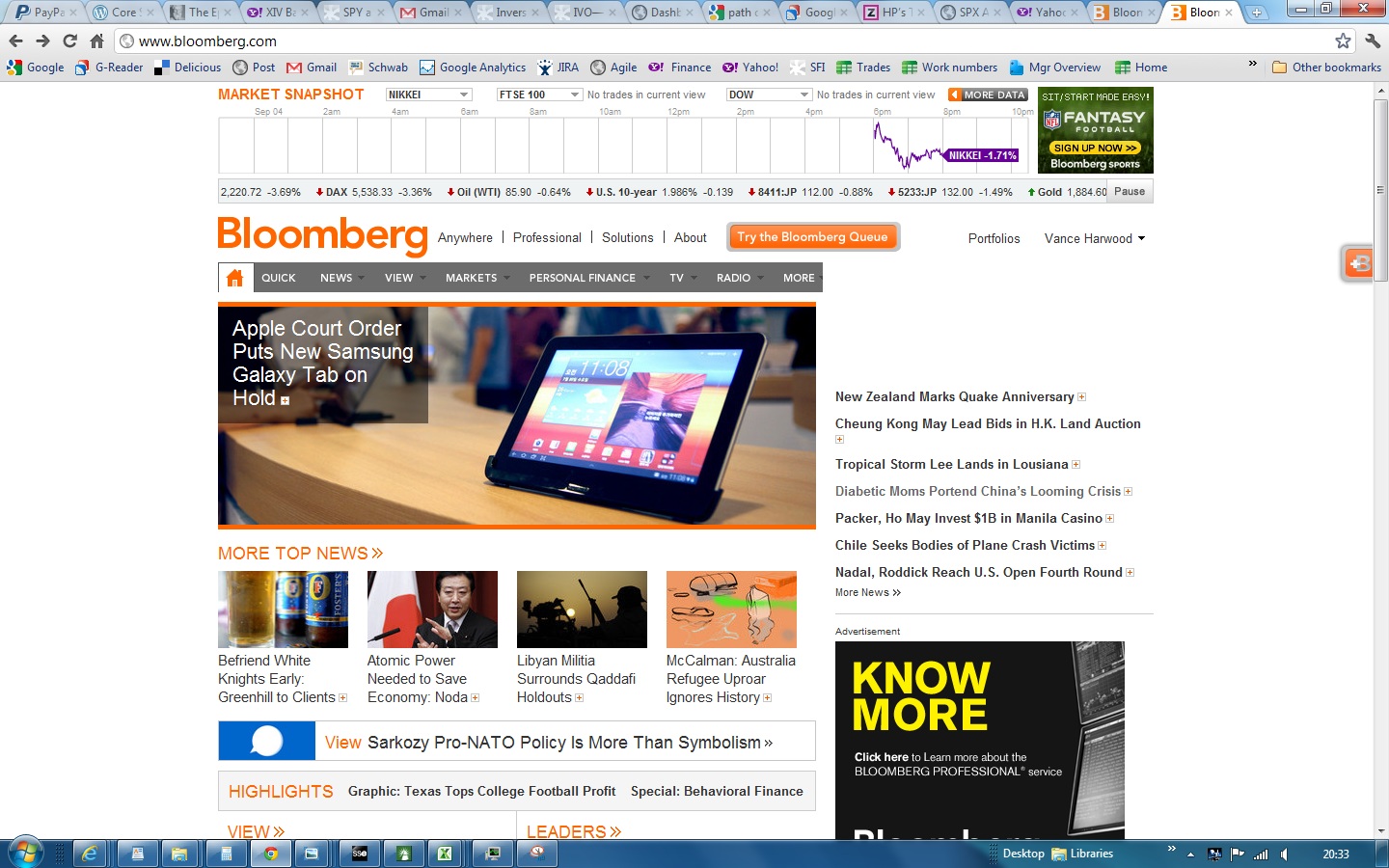The image size is (1389, 868).
Task: Show hidden system tray icons
Action: pyautogui.click(x=1190, y=854)
